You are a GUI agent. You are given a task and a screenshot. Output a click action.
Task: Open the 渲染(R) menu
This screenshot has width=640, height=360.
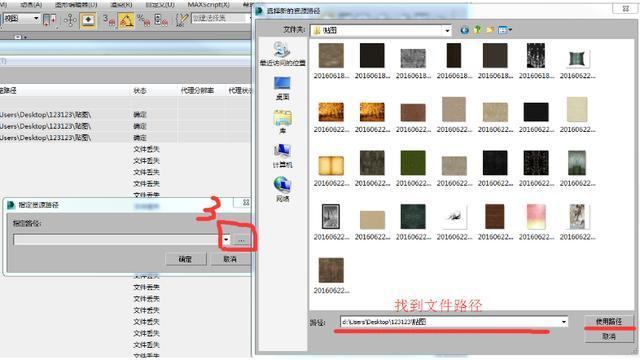coord(121,4)
